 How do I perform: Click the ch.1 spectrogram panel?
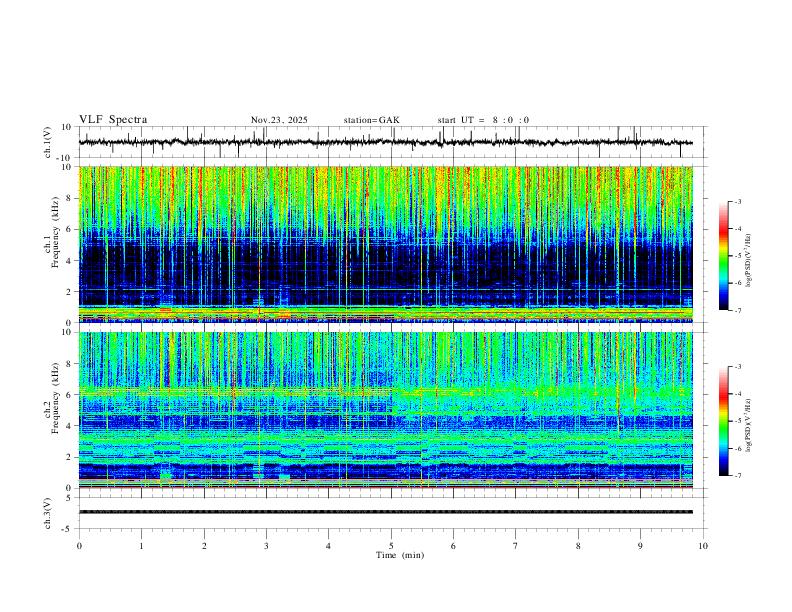pyautogui.click(x=386, y=244)
